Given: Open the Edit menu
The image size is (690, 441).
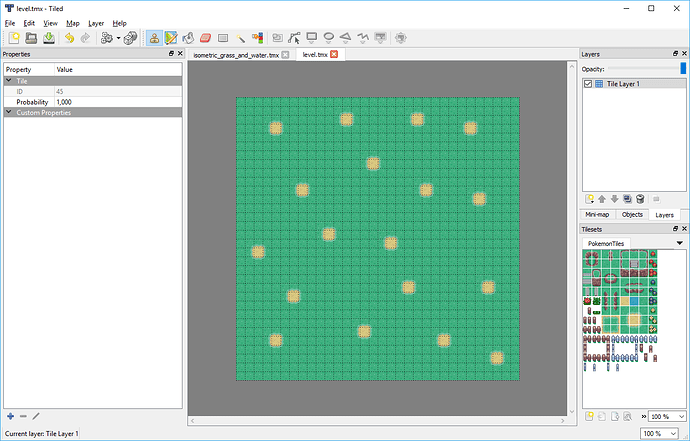Looking at the screenshot, I should (29, 23).
